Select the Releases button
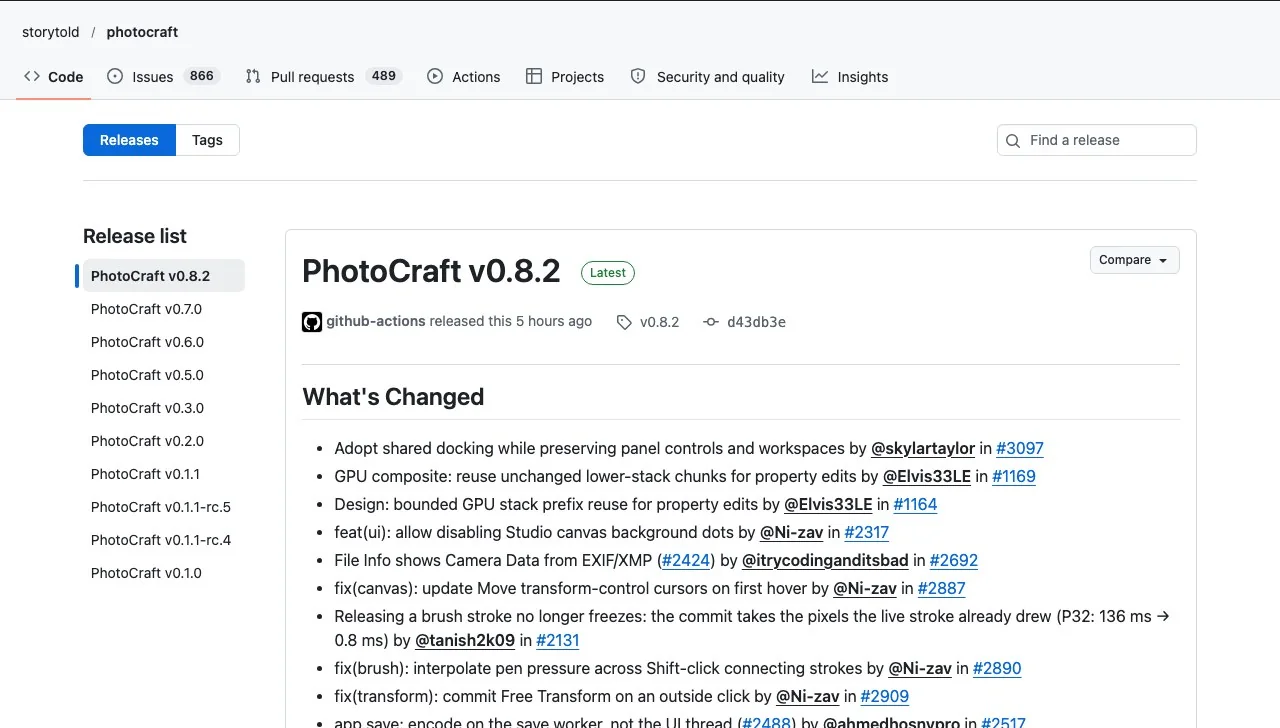Screen dimensions: 1280x728 pyautogui.click(x=129, y=140)
